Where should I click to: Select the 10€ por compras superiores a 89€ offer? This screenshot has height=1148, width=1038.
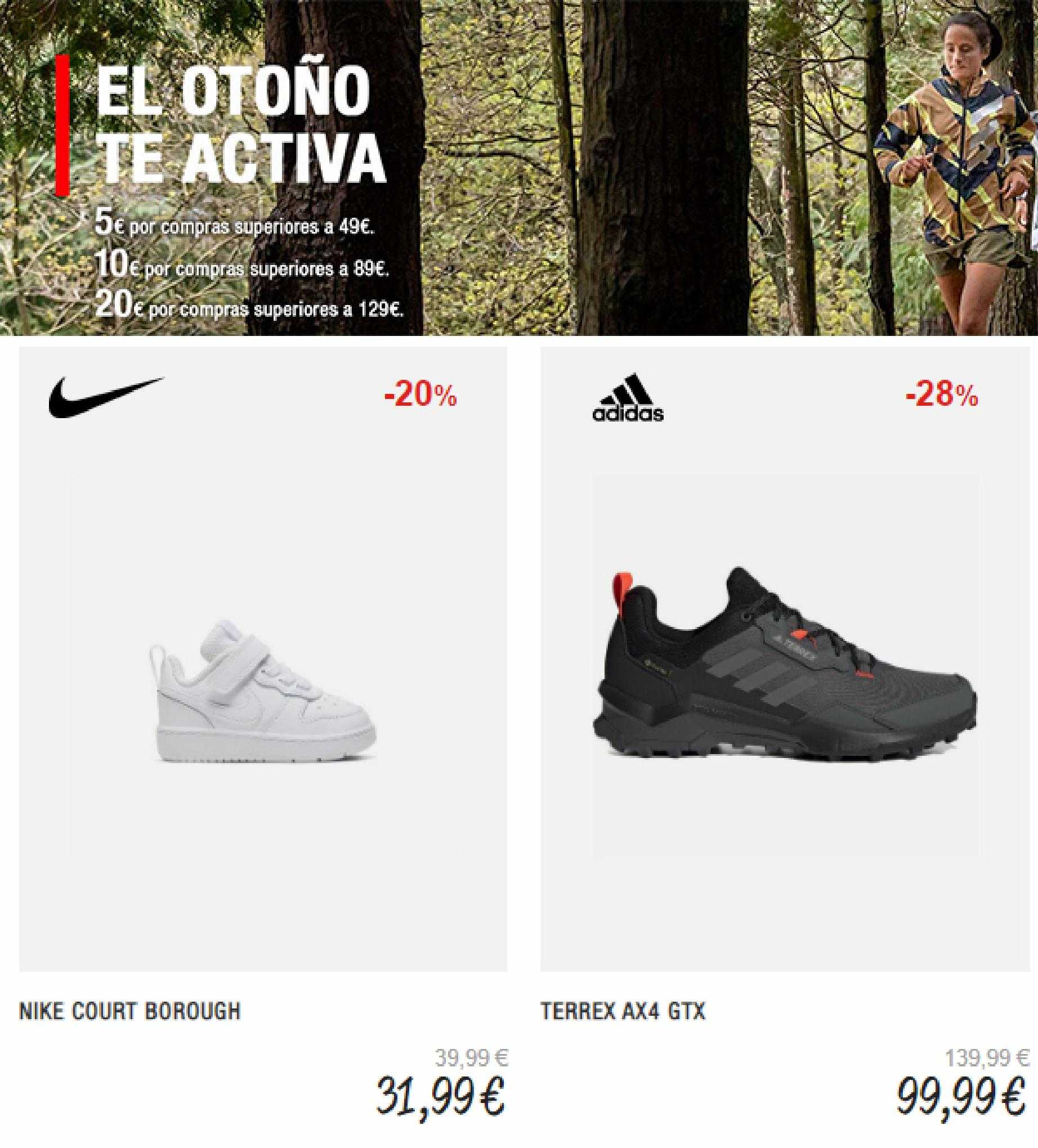point(243,267)
